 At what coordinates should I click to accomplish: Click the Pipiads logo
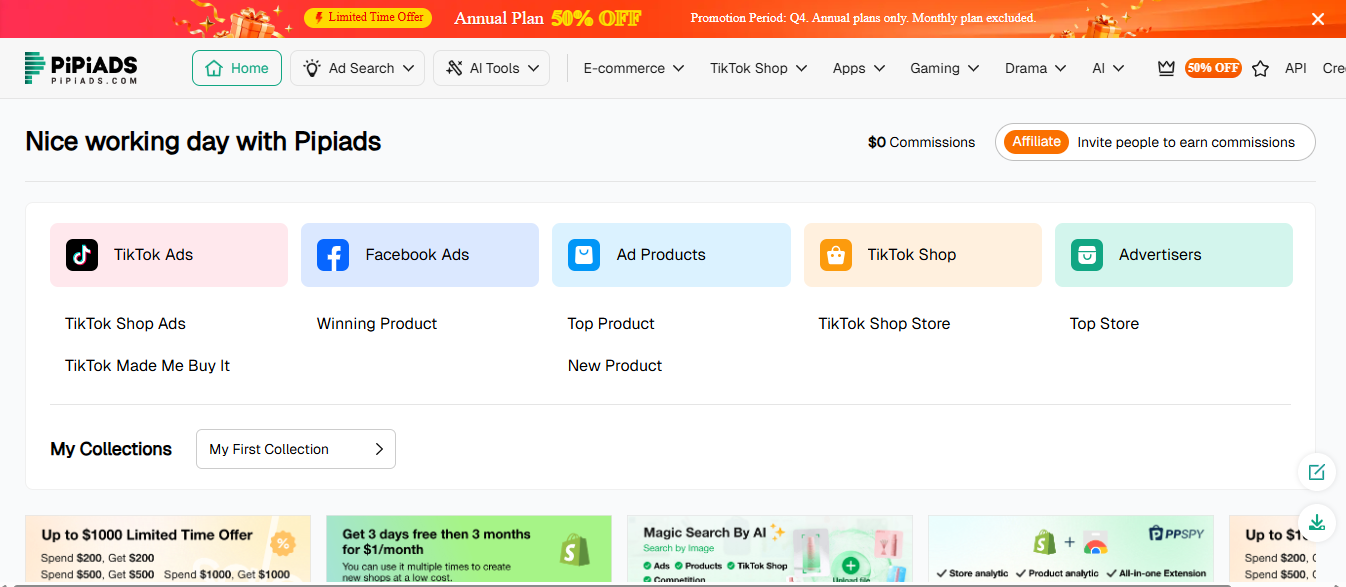tap(80, 67)
